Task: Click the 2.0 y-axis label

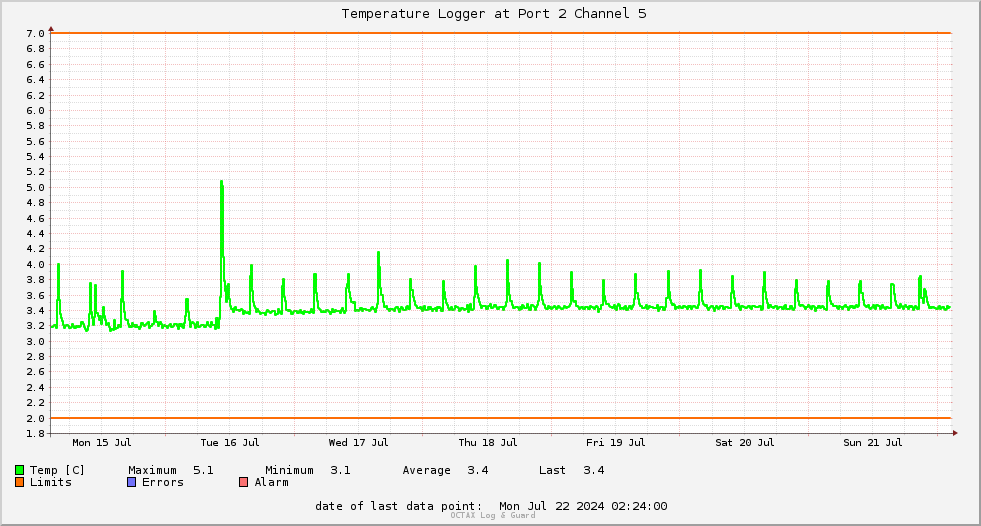Action: pyautogui.click(x=35, y=418)
